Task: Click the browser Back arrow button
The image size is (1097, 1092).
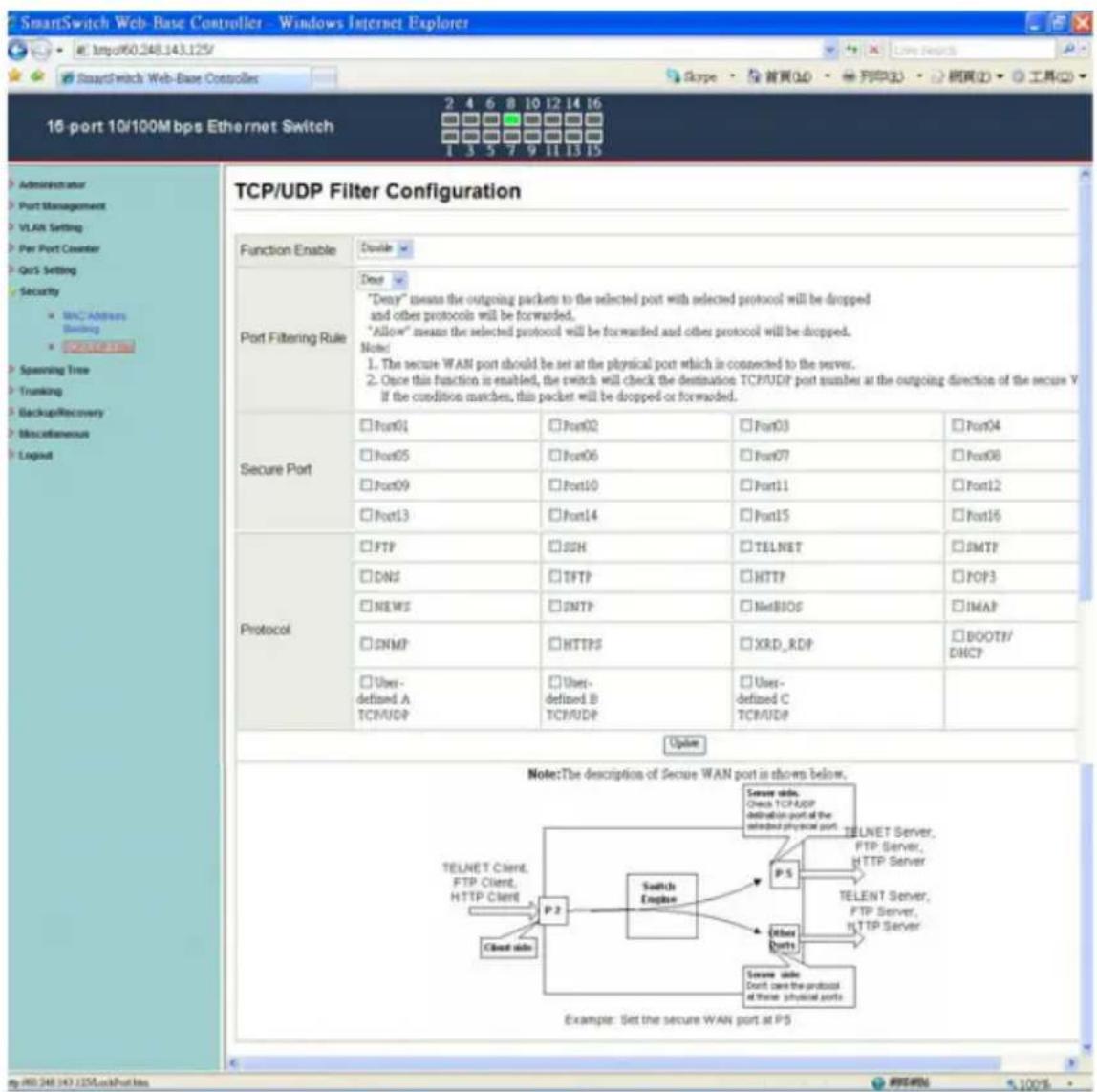Action: (17, 50)
